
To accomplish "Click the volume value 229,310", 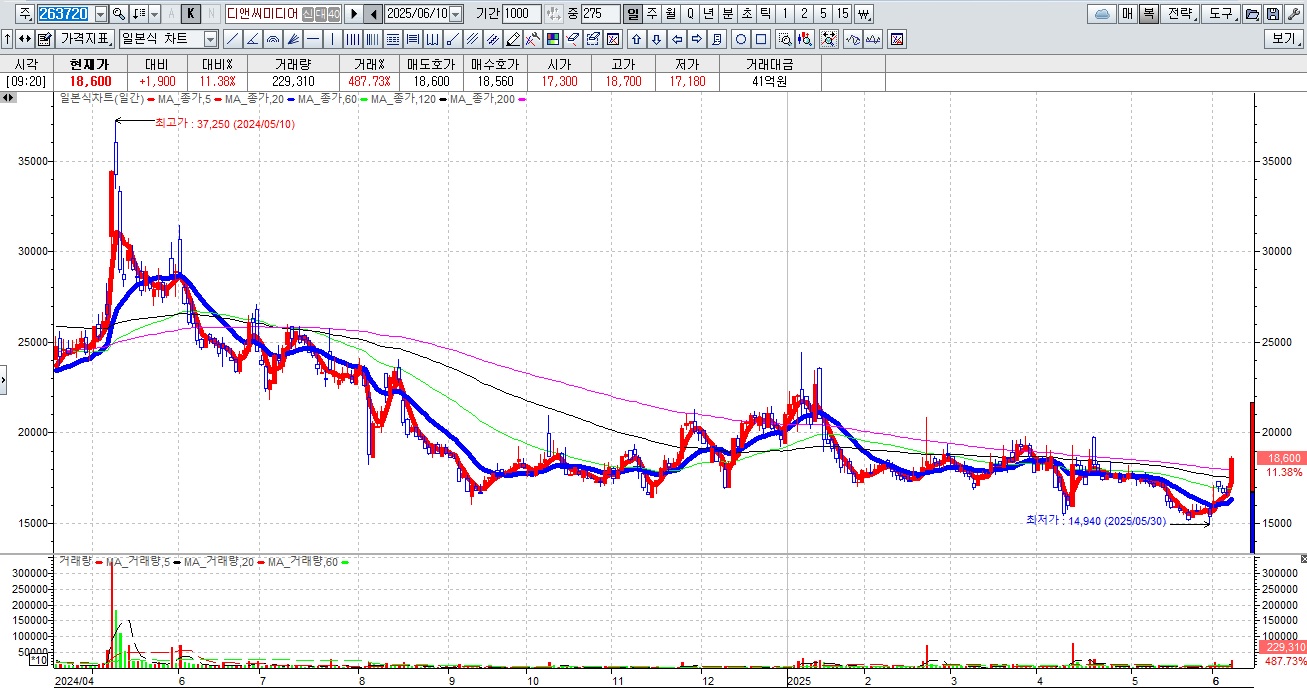I will [293, 81].
